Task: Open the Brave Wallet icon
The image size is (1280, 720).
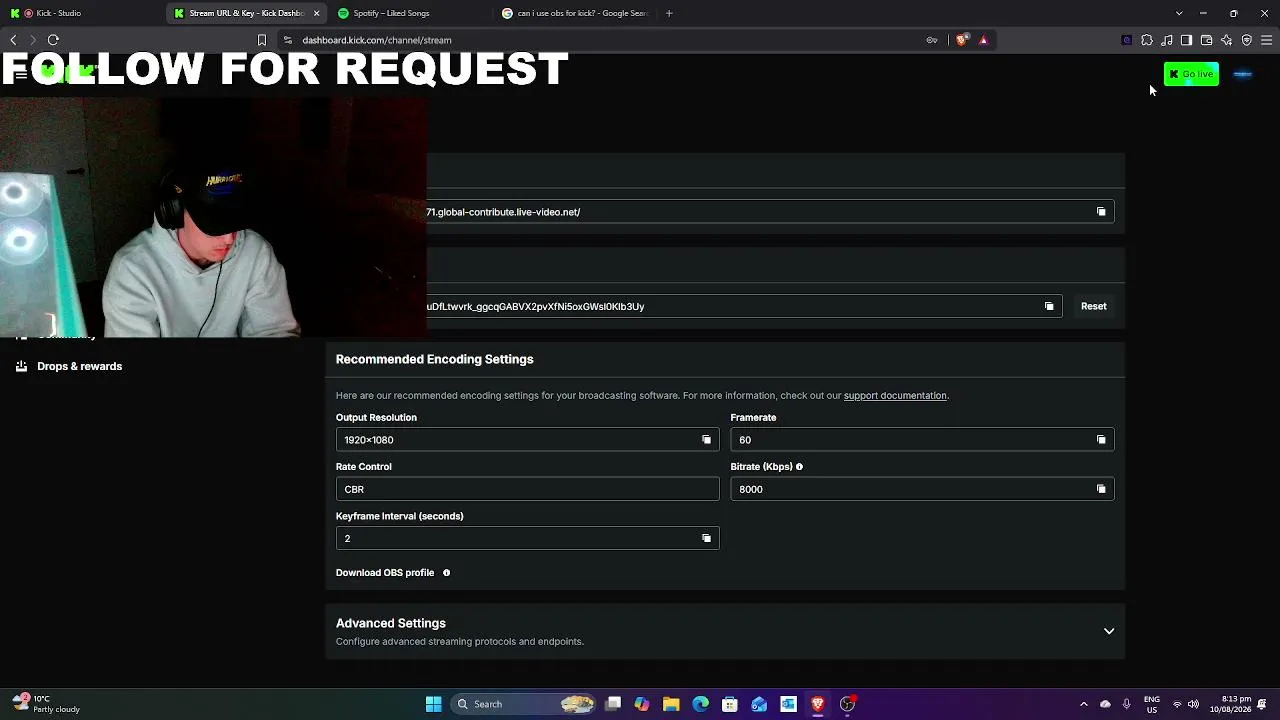Action: coord(1206,40)
